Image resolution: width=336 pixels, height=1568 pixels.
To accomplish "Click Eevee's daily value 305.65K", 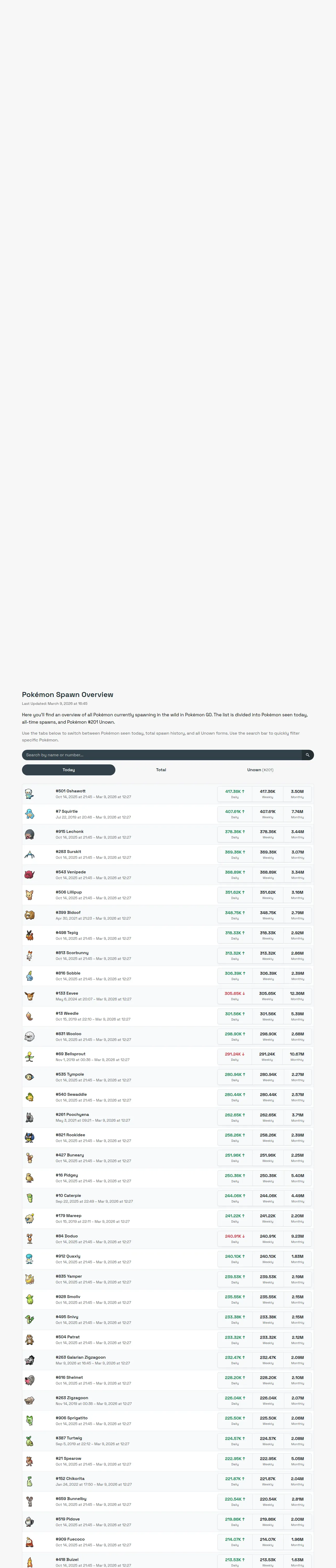I will [235, 993].
